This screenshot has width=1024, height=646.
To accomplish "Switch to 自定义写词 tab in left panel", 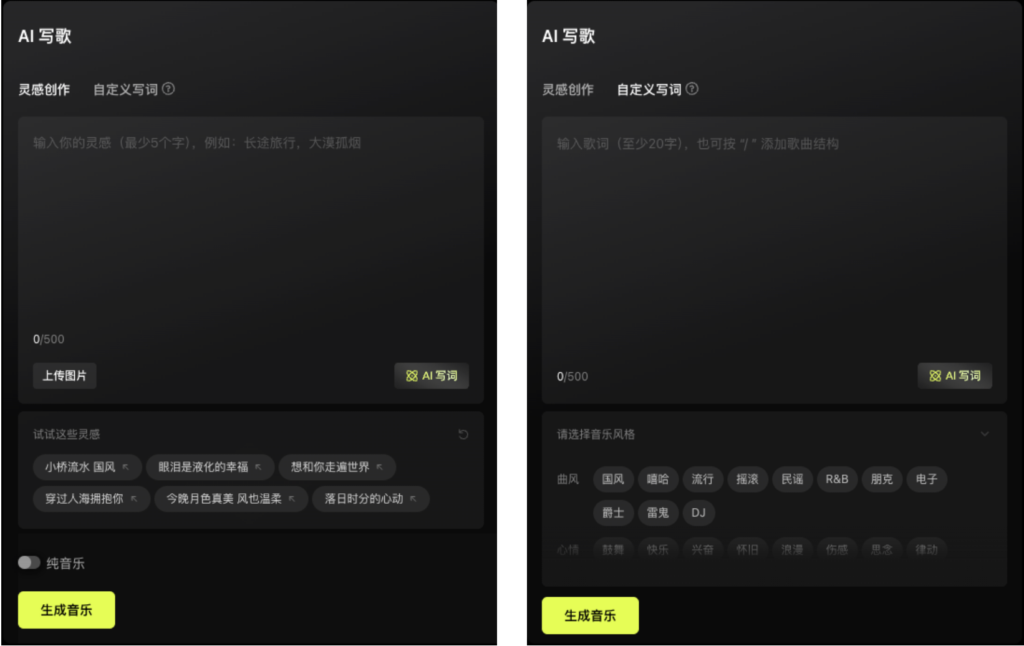I will click(x=125, y=89).
